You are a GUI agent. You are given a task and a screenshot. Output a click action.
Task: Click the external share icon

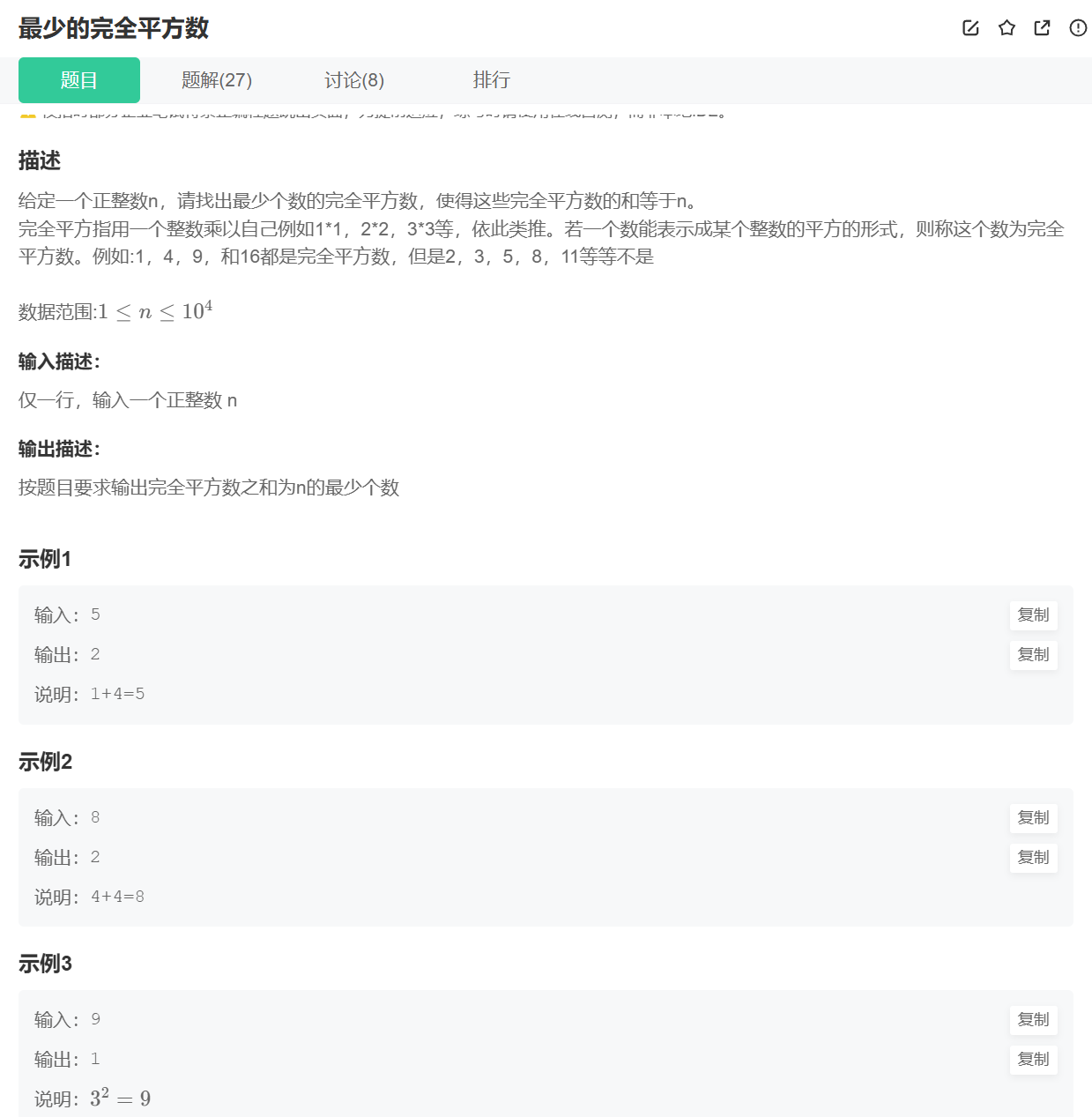point(1042,27)
